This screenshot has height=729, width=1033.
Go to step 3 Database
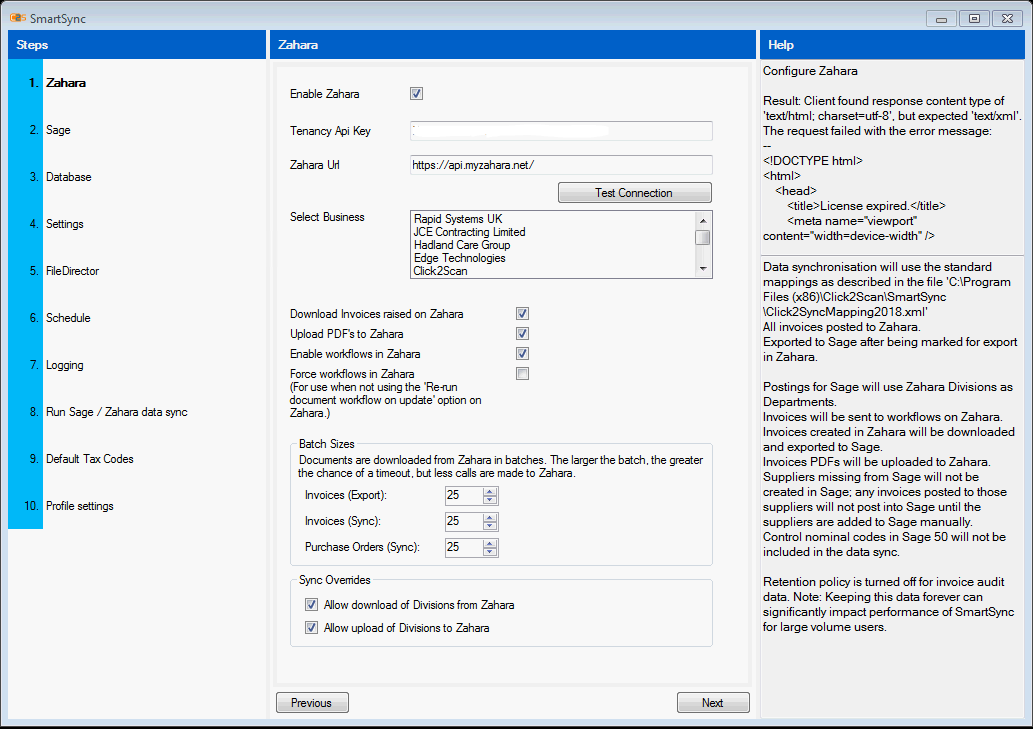(69, 176)
